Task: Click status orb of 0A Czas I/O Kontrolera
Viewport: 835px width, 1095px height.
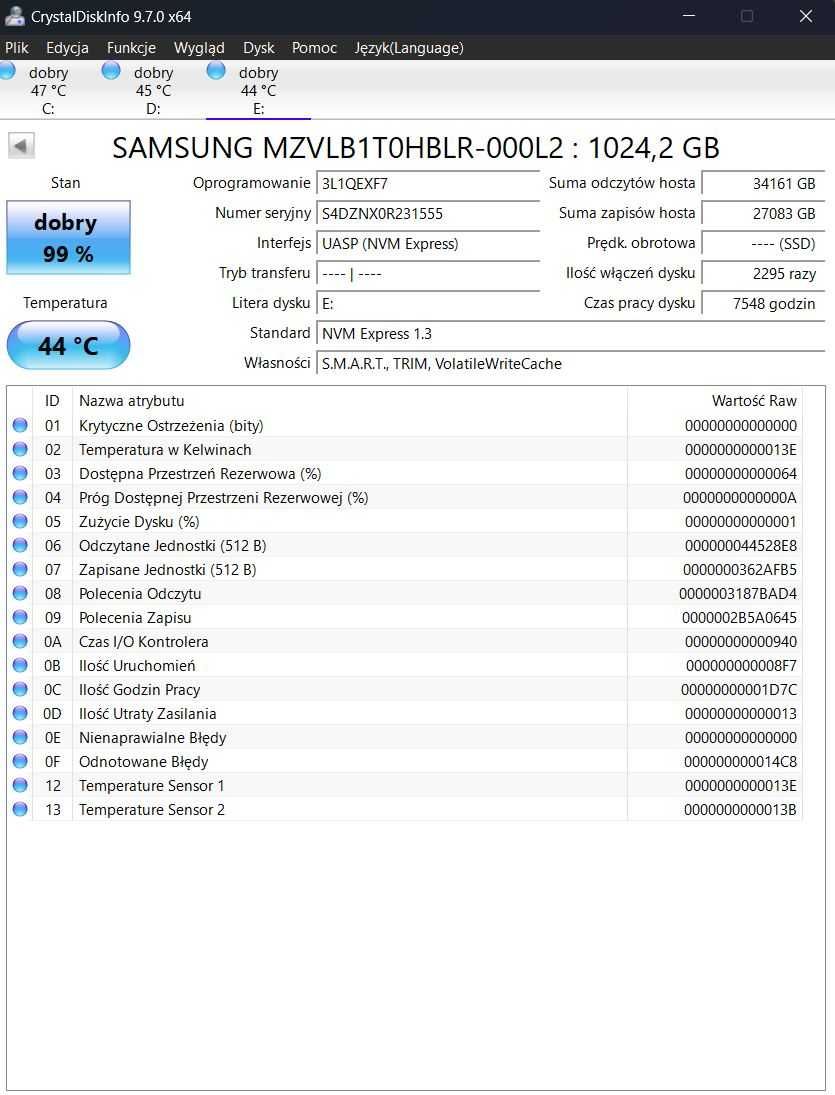Action: (20, 641)
